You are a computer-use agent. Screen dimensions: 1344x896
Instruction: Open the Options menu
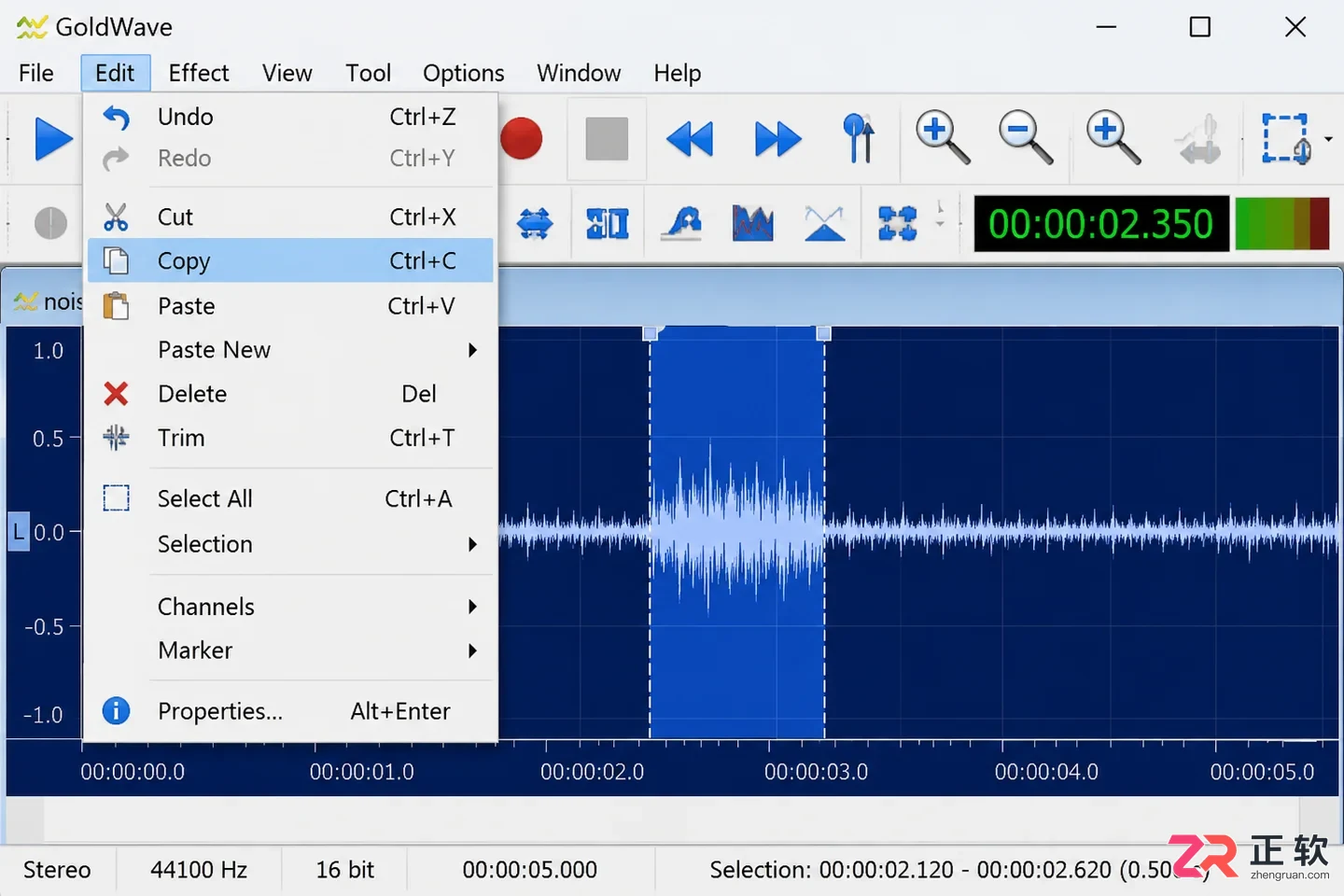pyautogui.click(x=463, y=73)
